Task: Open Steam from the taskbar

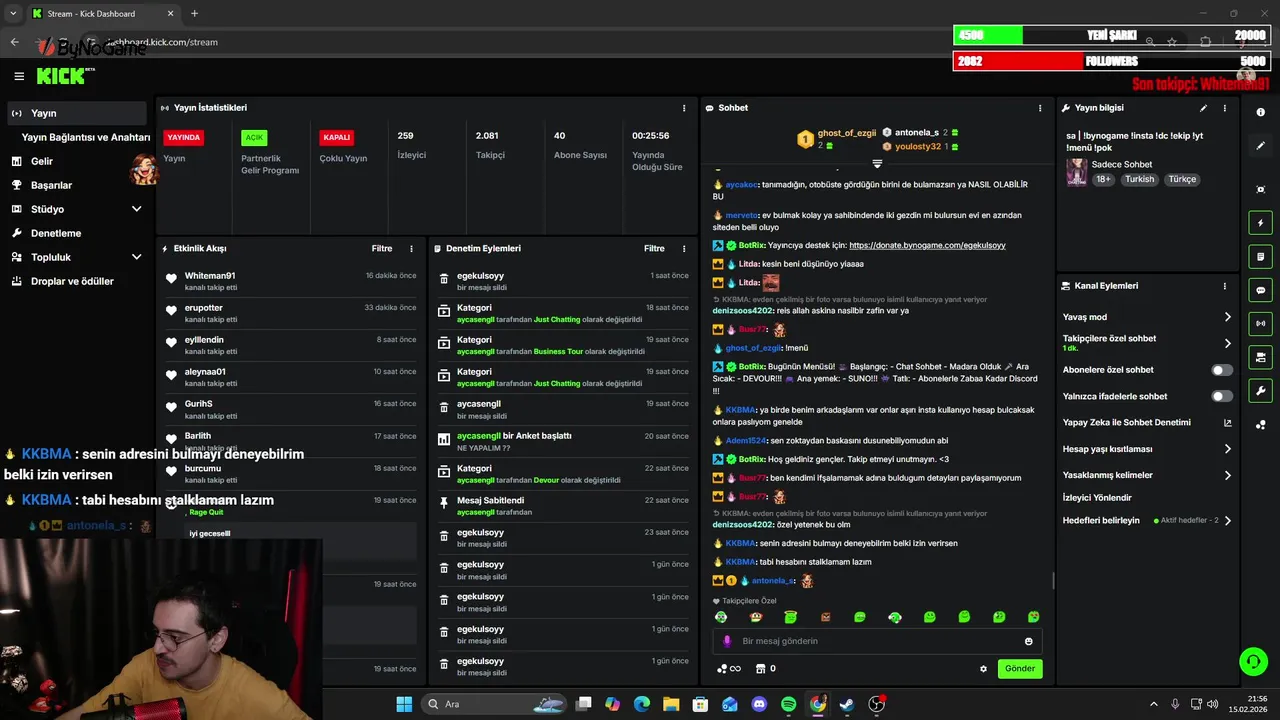Action: pos(846,704)
